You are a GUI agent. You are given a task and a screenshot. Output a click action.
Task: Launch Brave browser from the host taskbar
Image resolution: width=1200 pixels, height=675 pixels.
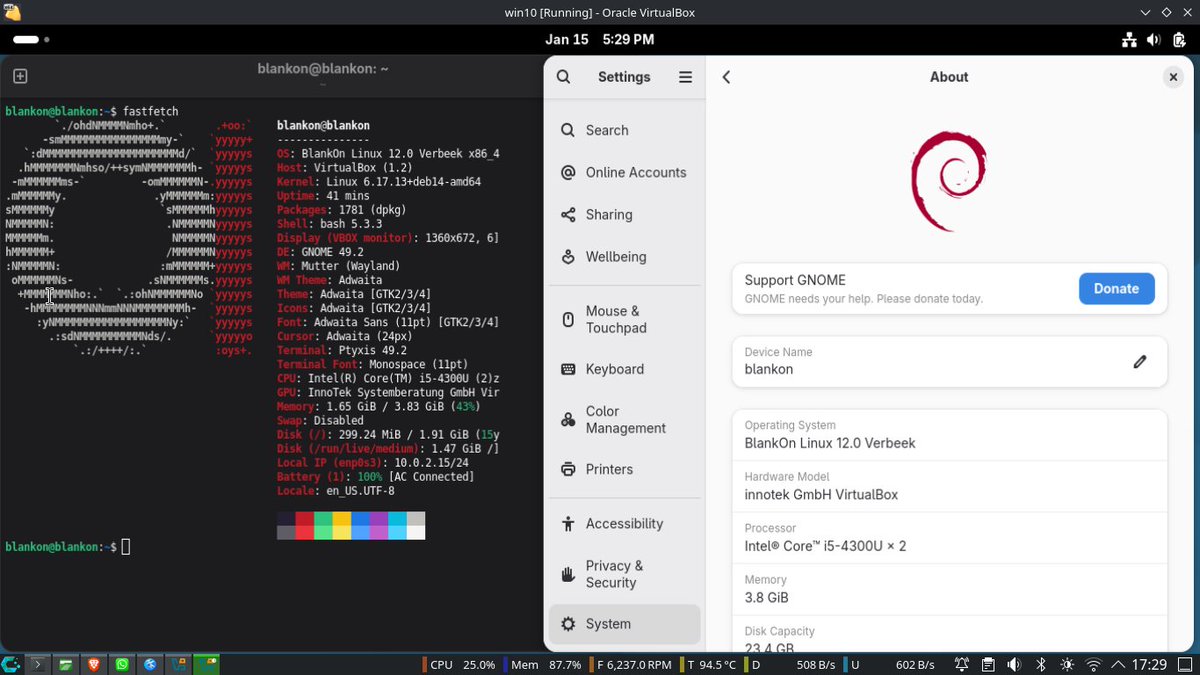pos(95,664)
